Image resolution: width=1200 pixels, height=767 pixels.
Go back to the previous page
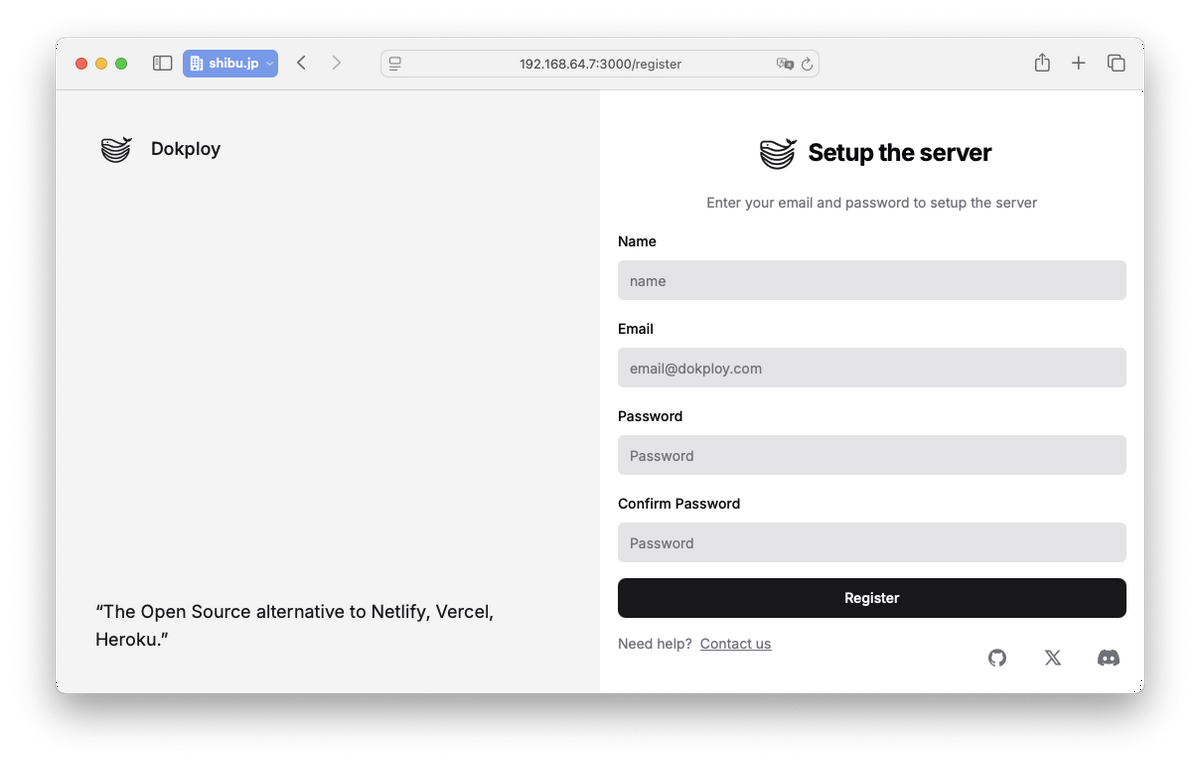pos(301,63)
